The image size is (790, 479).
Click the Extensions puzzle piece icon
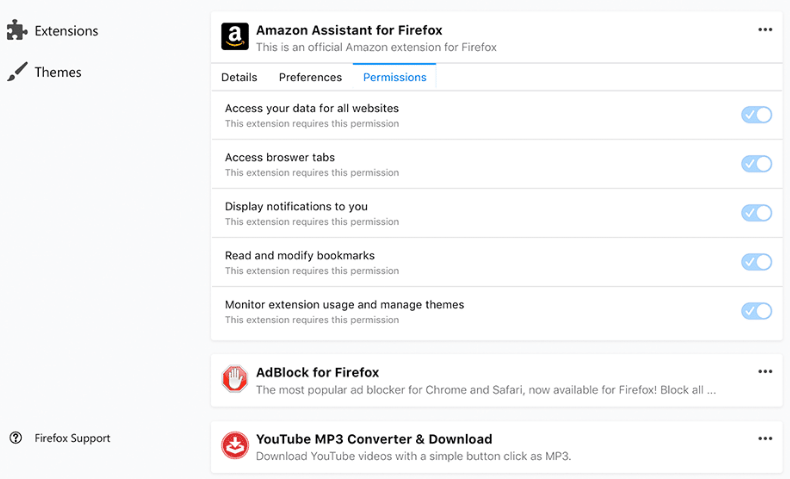(x=17, y=31)
